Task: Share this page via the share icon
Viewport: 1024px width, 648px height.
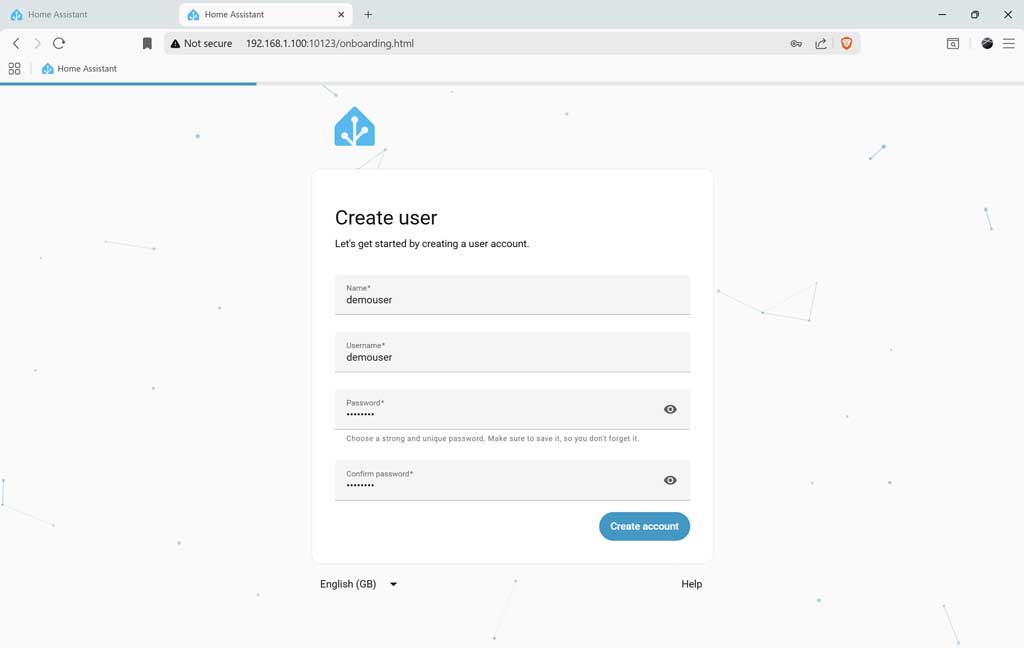Action: pyautogui.click(x=821, y=44)
